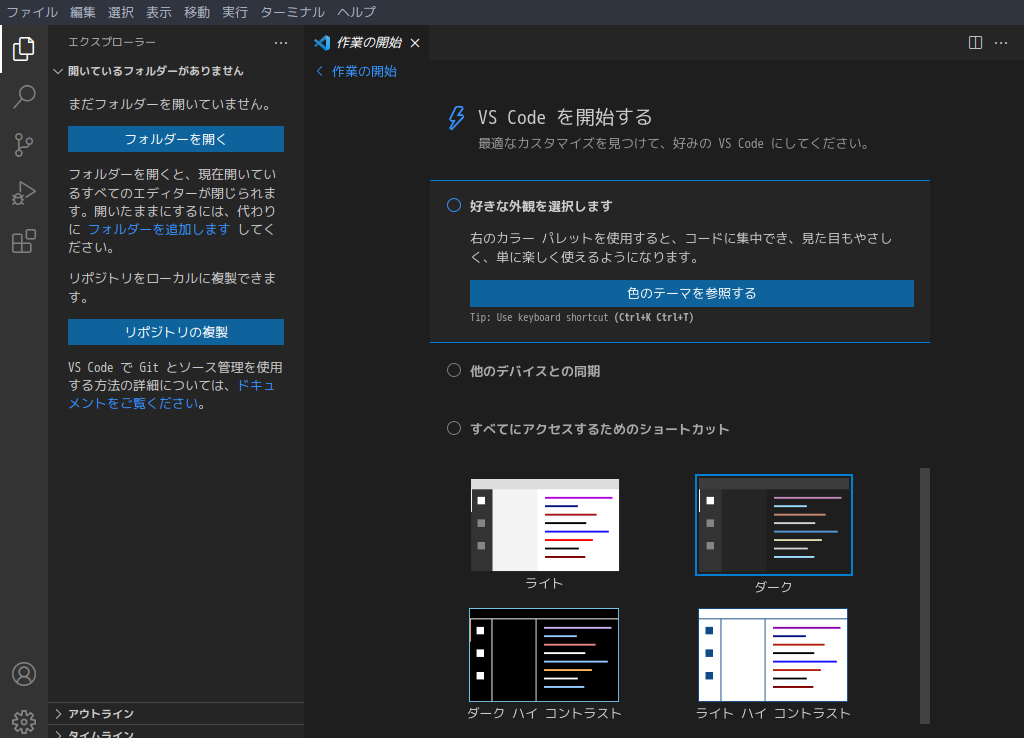Select the すべてにアクセスするためのショートカット step circle

(454, 428)
